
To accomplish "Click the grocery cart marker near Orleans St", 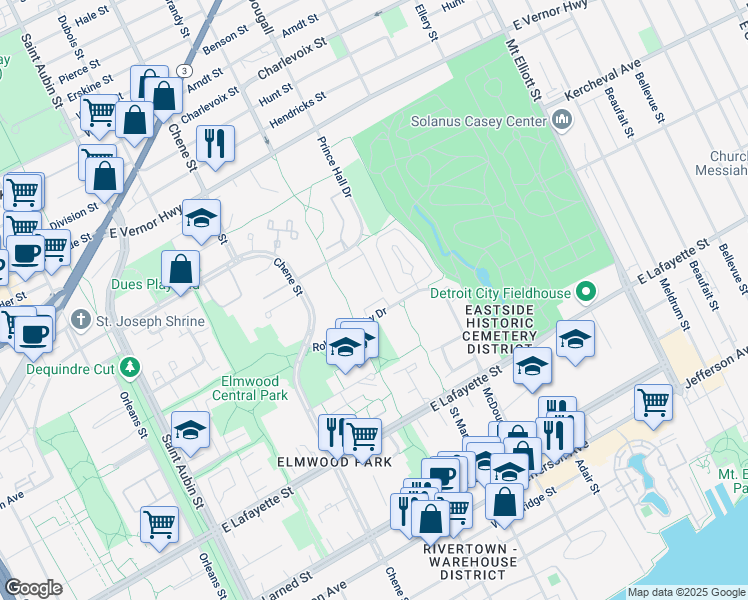I will click(x=160, y=527).
